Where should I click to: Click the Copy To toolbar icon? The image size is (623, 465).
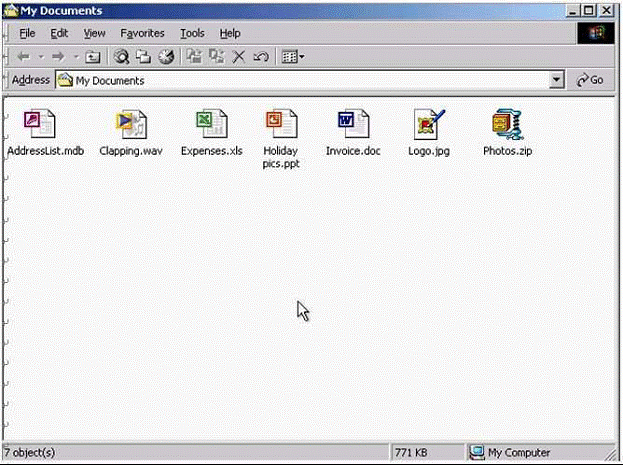click(217, 57)
